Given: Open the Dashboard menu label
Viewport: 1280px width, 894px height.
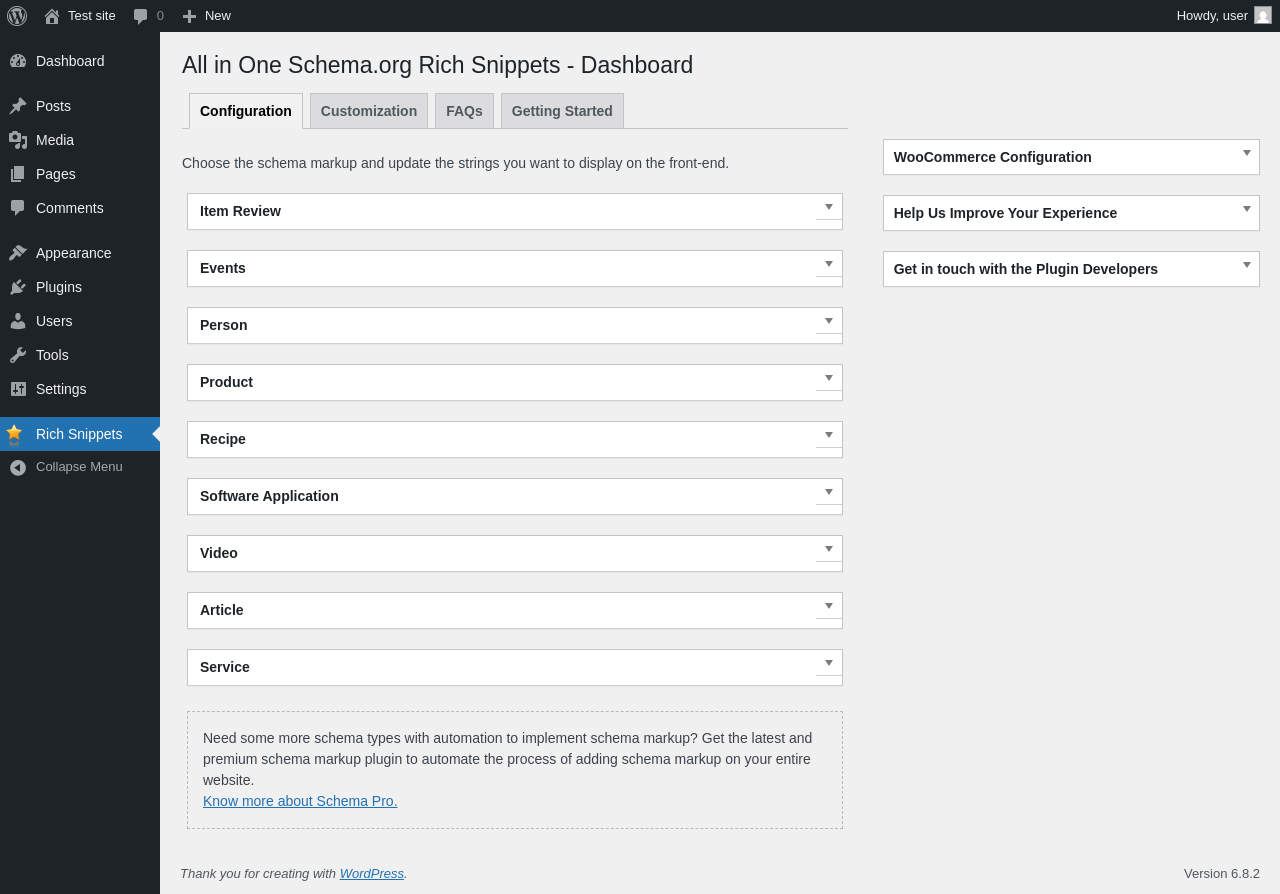Looking at the screenshot, I should (70, 61).
